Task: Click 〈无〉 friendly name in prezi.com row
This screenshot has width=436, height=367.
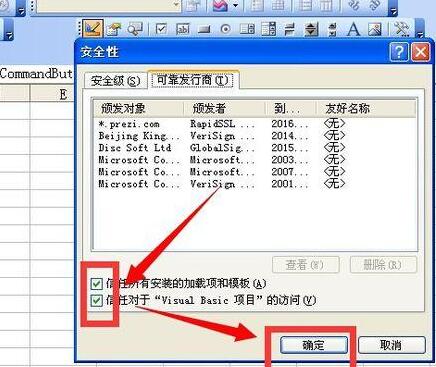Action: point(334,124)
